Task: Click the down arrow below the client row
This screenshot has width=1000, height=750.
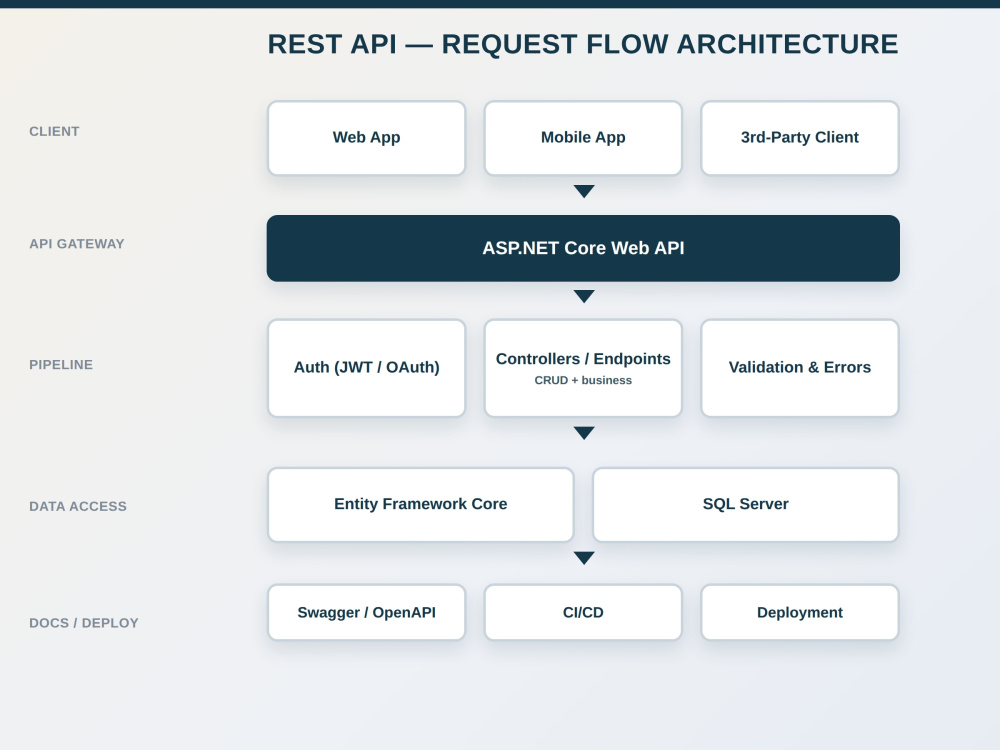Action: click(584, 191)
